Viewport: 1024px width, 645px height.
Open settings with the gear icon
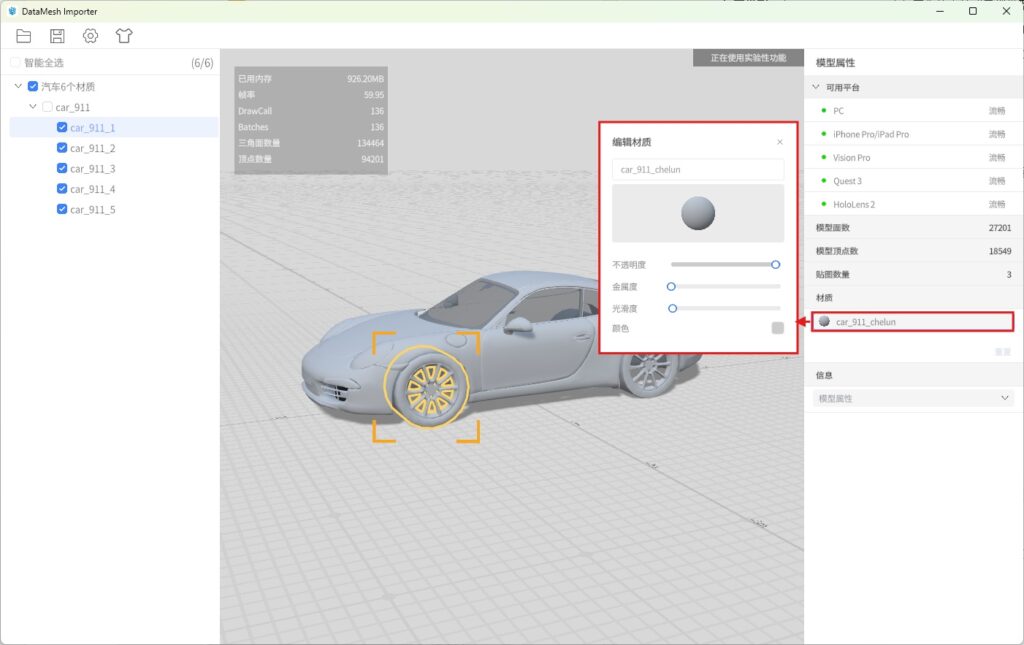click(x=90, y=36)
